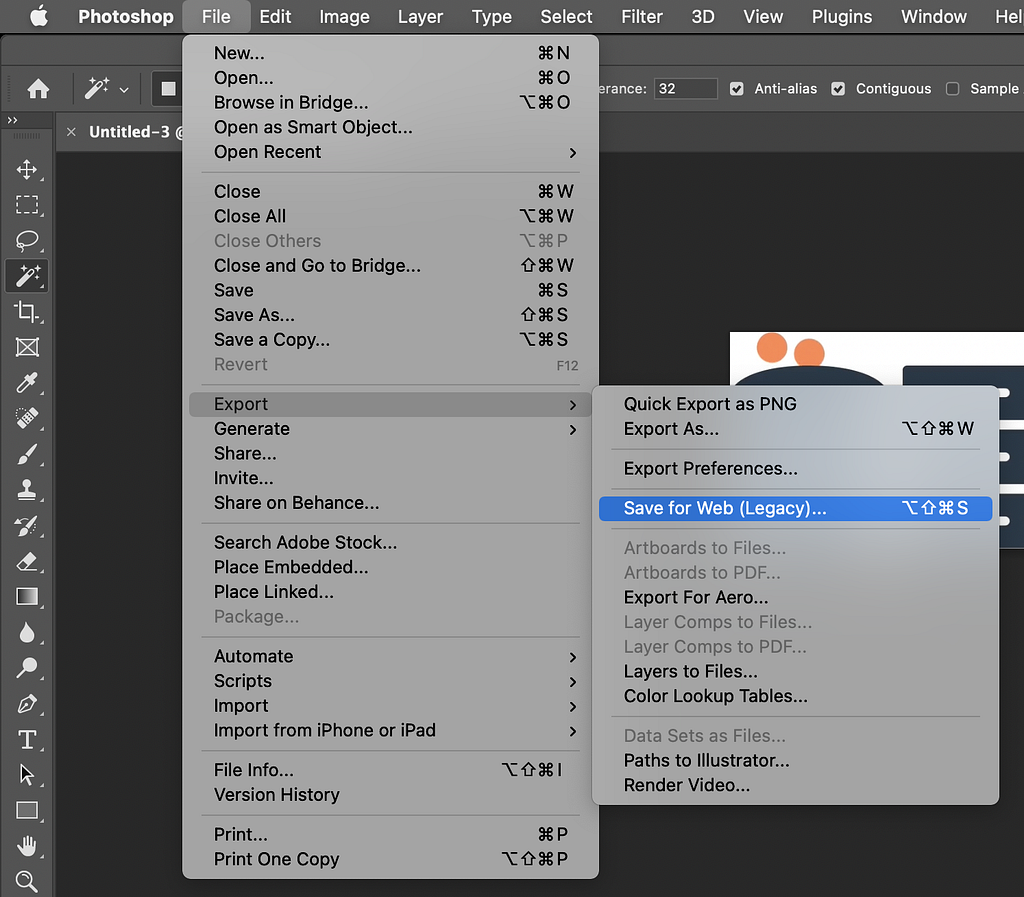
Task: Open the Image menu
Action: coord(344,16)
